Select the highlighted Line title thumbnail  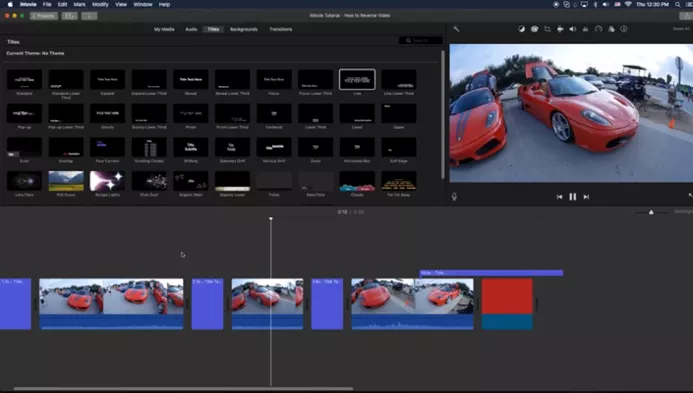357,80
